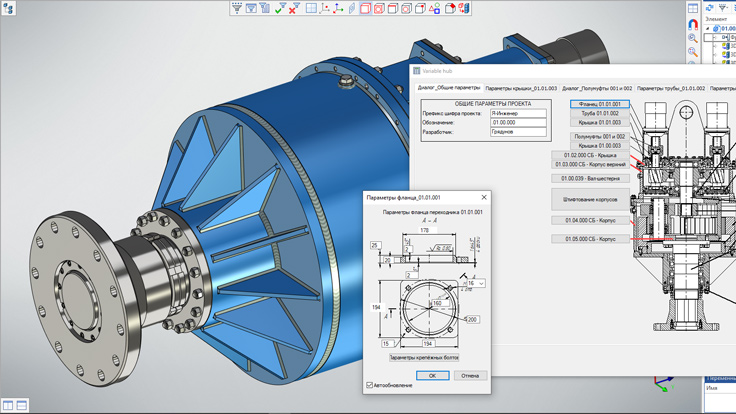This screenshot has height=414, width=736.
Task: Clear all filters with red X funnel
Action: tap(295, 8)
